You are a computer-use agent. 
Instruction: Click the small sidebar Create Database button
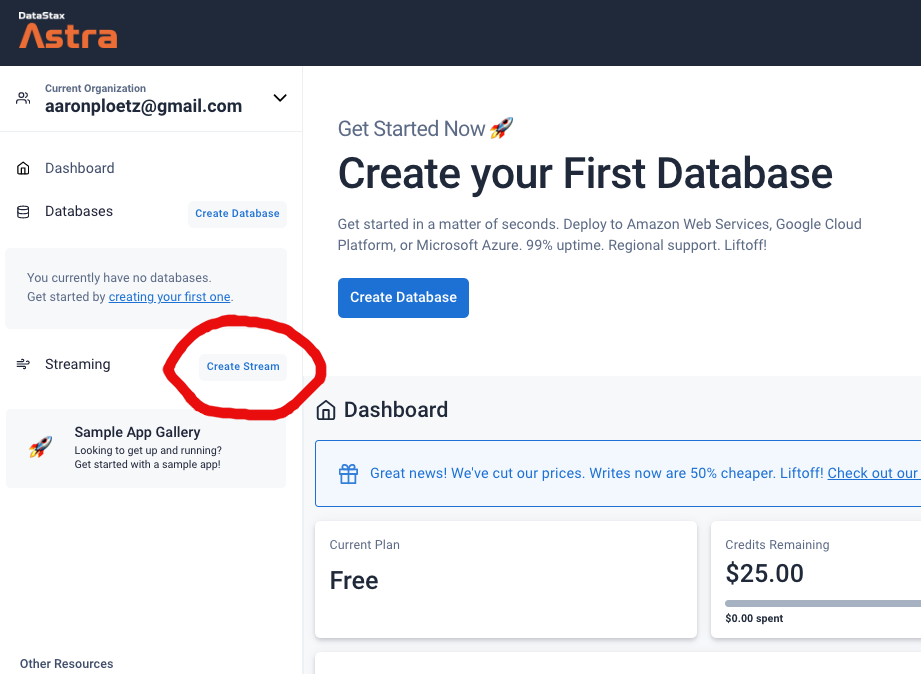(237, 213)
